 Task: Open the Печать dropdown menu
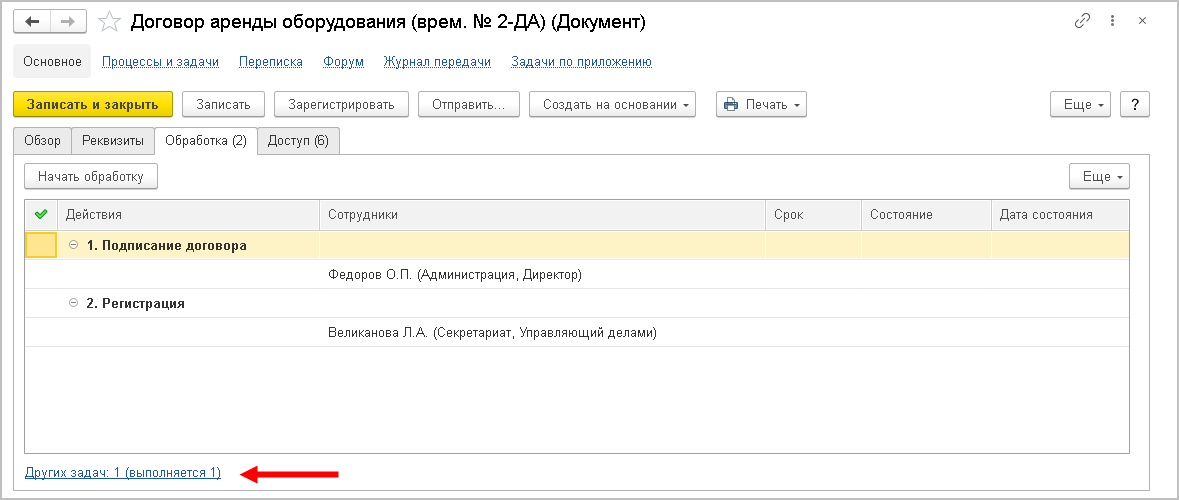pos(761,105)
